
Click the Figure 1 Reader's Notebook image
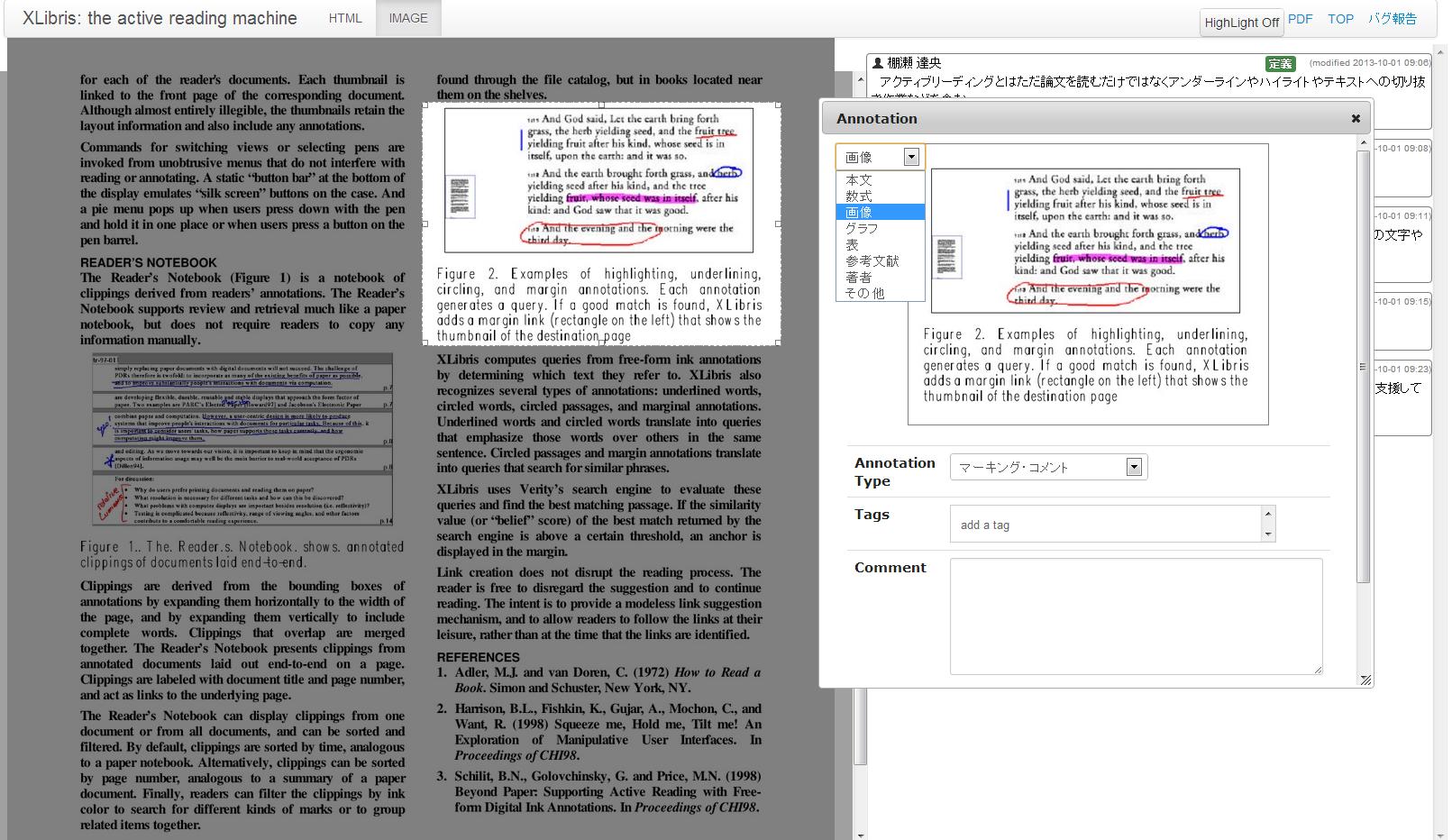click(x=242, y=440)
